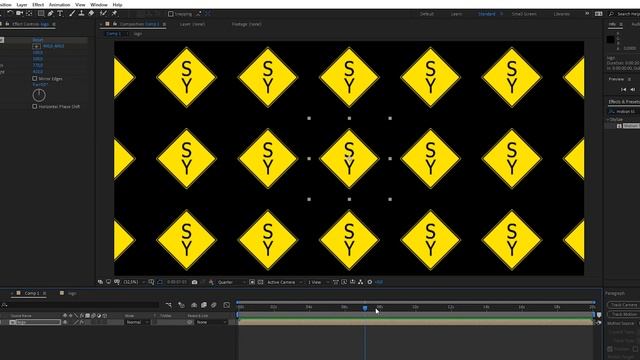This screenshot has height=360, width=640.
Task: Switch to the Default workspace
Action: (427, 14)
